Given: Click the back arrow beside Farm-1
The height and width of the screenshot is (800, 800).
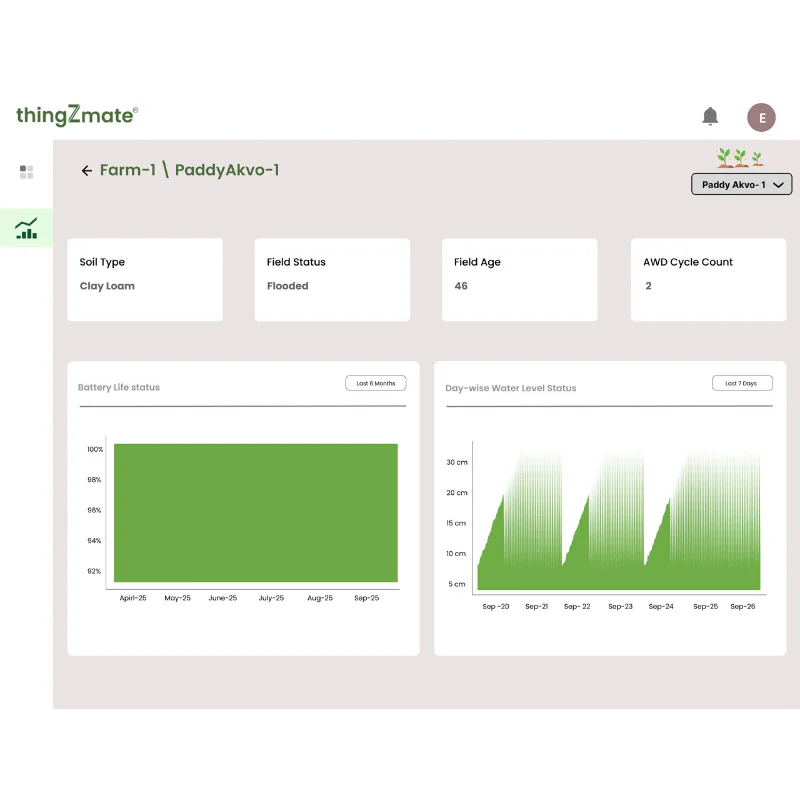Looking at the screenshot, I should (87, 171).
